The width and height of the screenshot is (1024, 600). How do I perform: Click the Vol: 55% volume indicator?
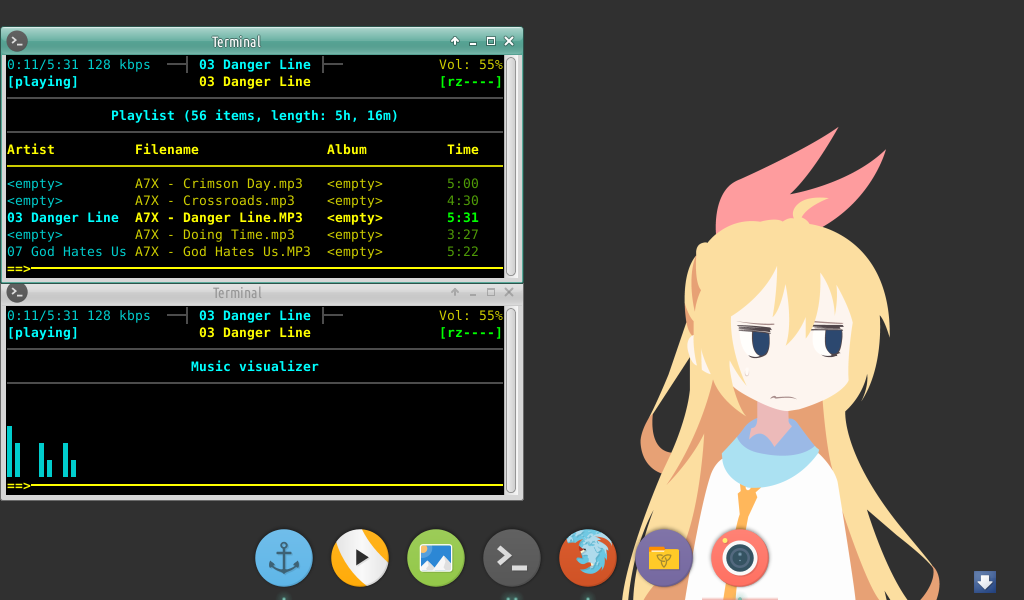pos(470,63)
